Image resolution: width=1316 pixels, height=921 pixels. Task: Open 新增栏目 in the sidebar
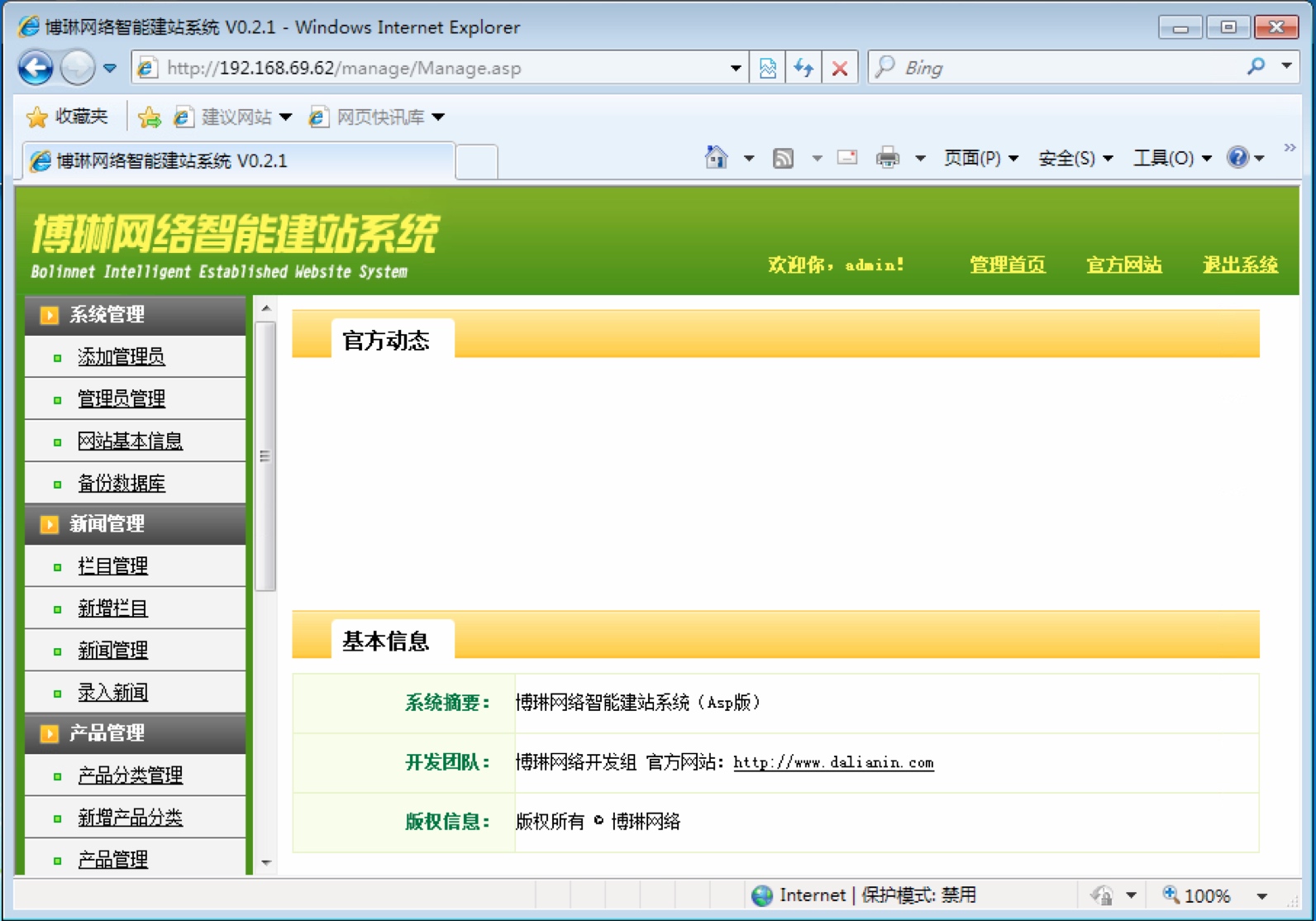coord(112,608)
